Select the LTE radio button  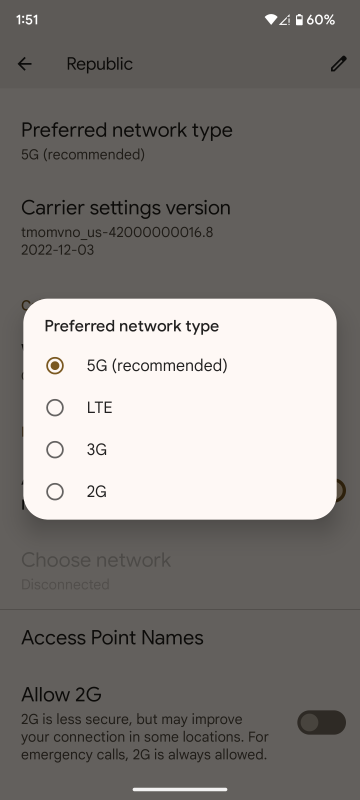click(55, 408)
